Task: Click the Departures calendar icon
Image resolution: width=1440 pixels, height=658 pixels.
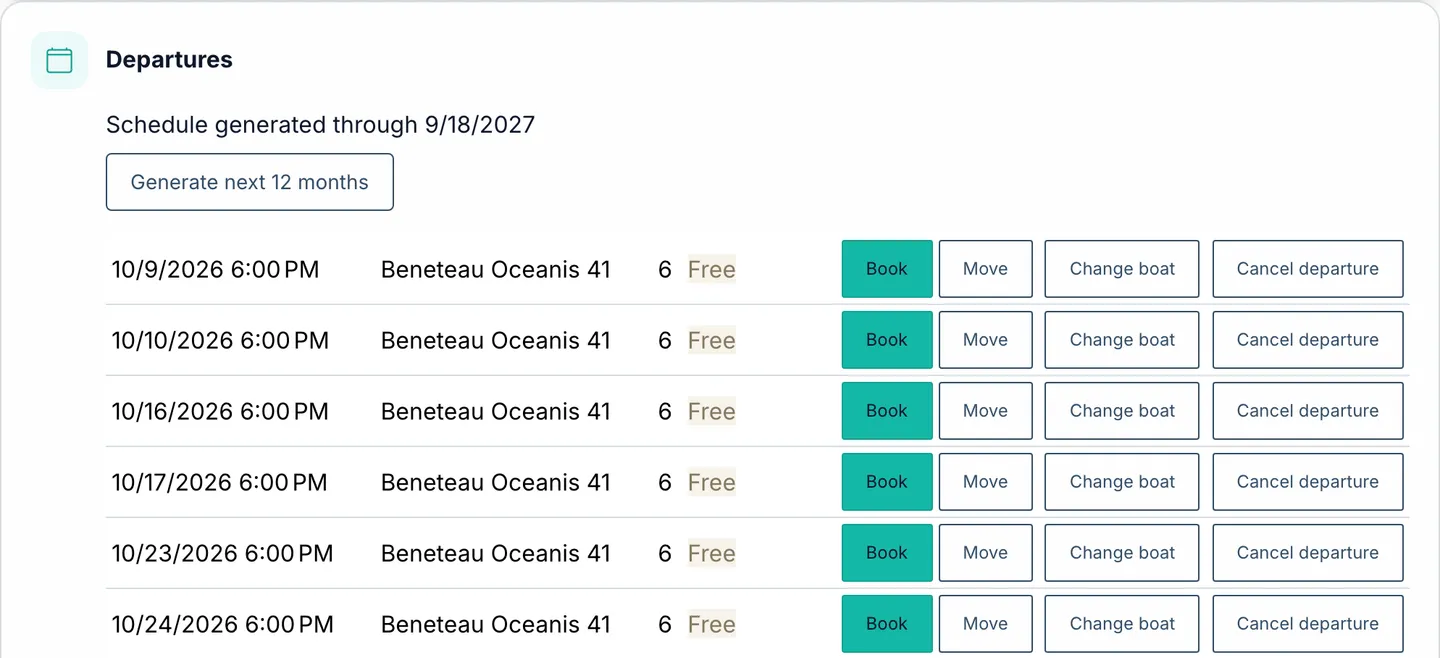Action: click(x=60, y=60)
